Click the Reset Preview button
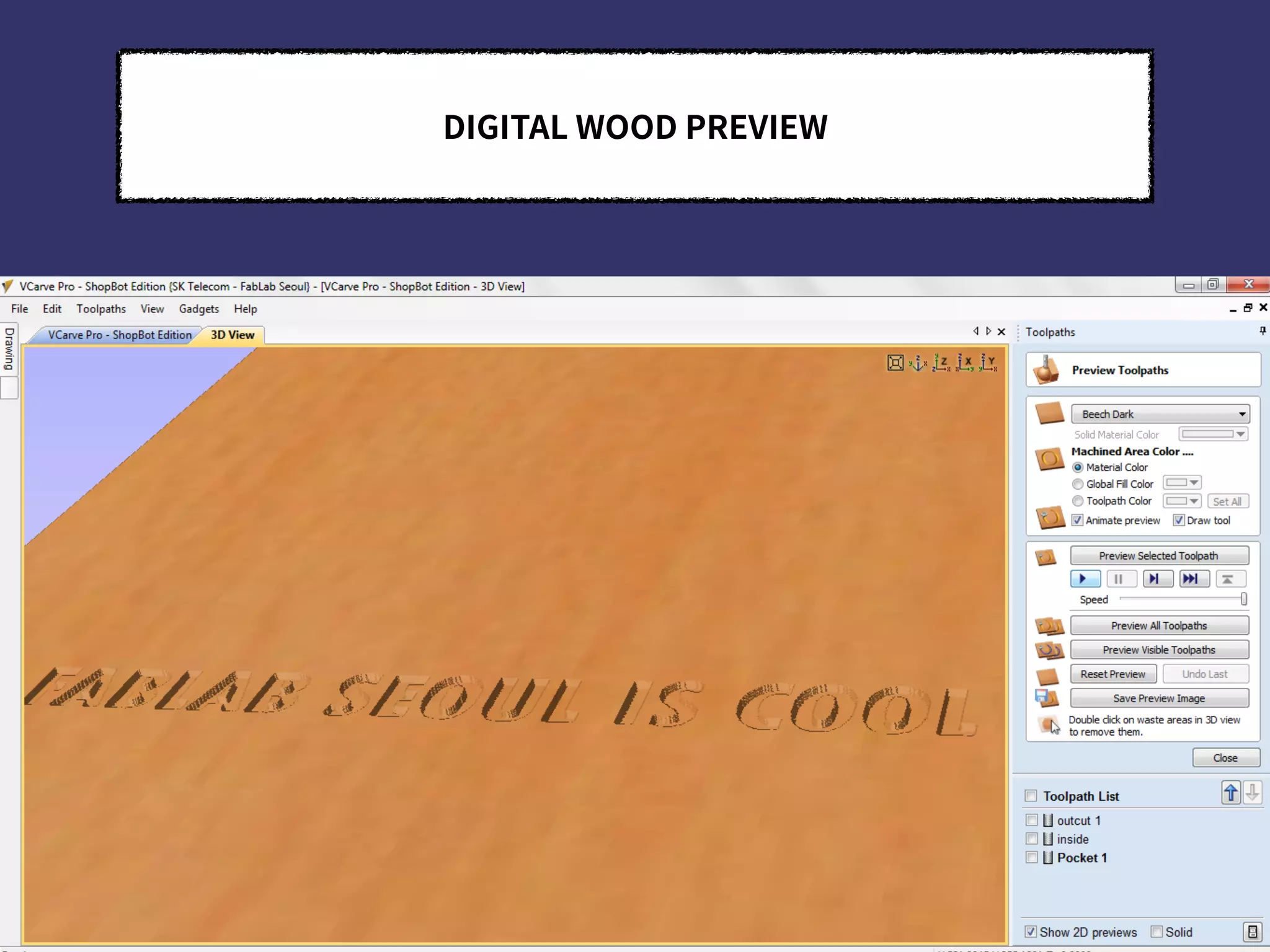 click(1112, 674)
